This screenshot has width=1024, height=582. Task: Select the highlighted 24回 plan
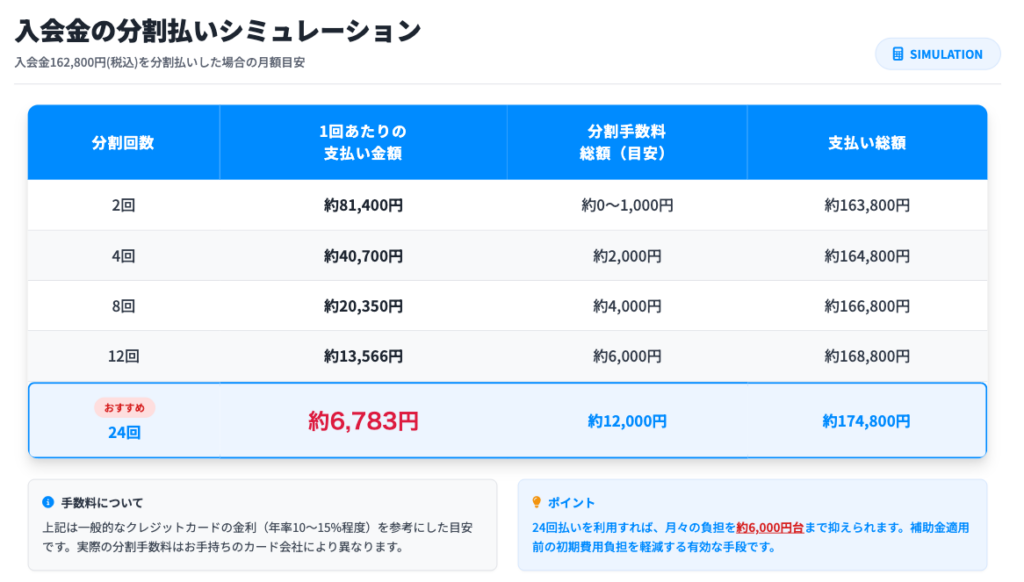pos(123,432)
